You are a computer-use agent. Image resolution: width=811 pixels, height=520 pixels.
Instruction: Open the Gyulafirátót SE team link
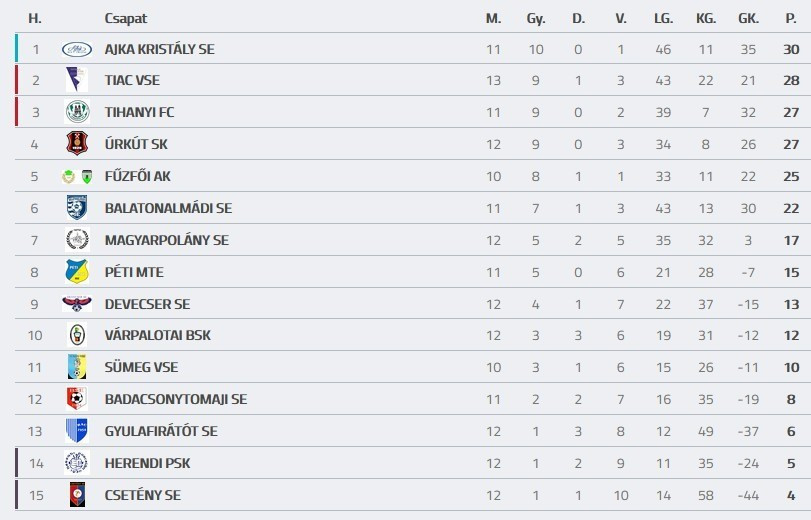click(x=160, y=431)
